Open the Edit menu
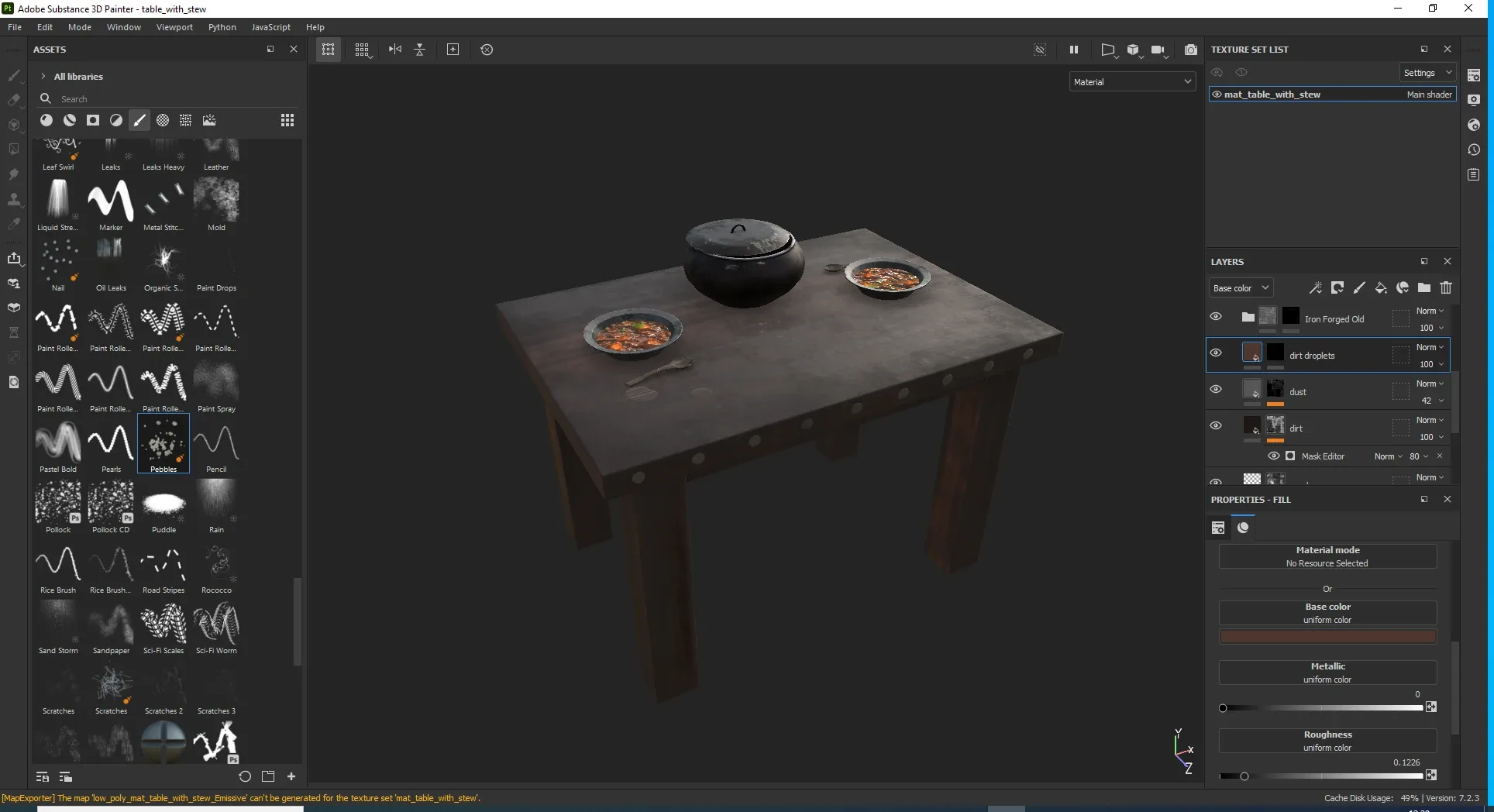This screenshot has height=812, width=1494. (45, 27)
